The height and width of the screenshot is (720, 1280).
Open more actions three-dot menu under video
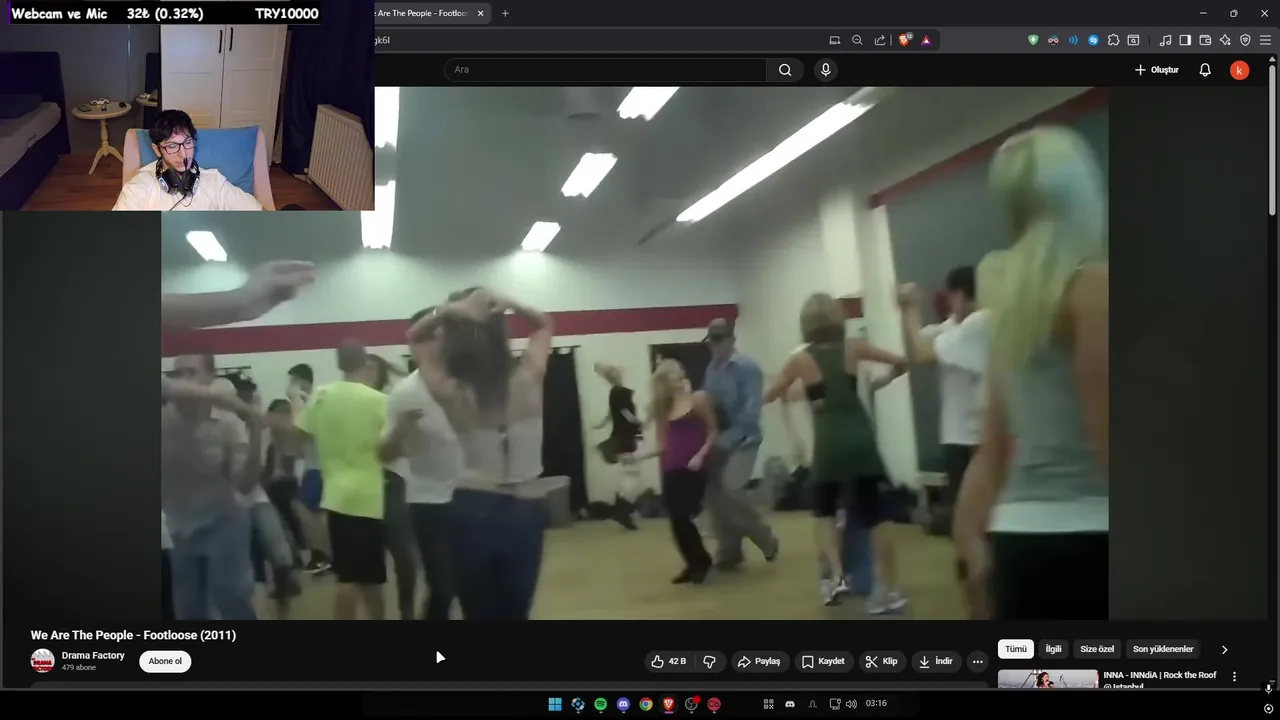(977, 661)
